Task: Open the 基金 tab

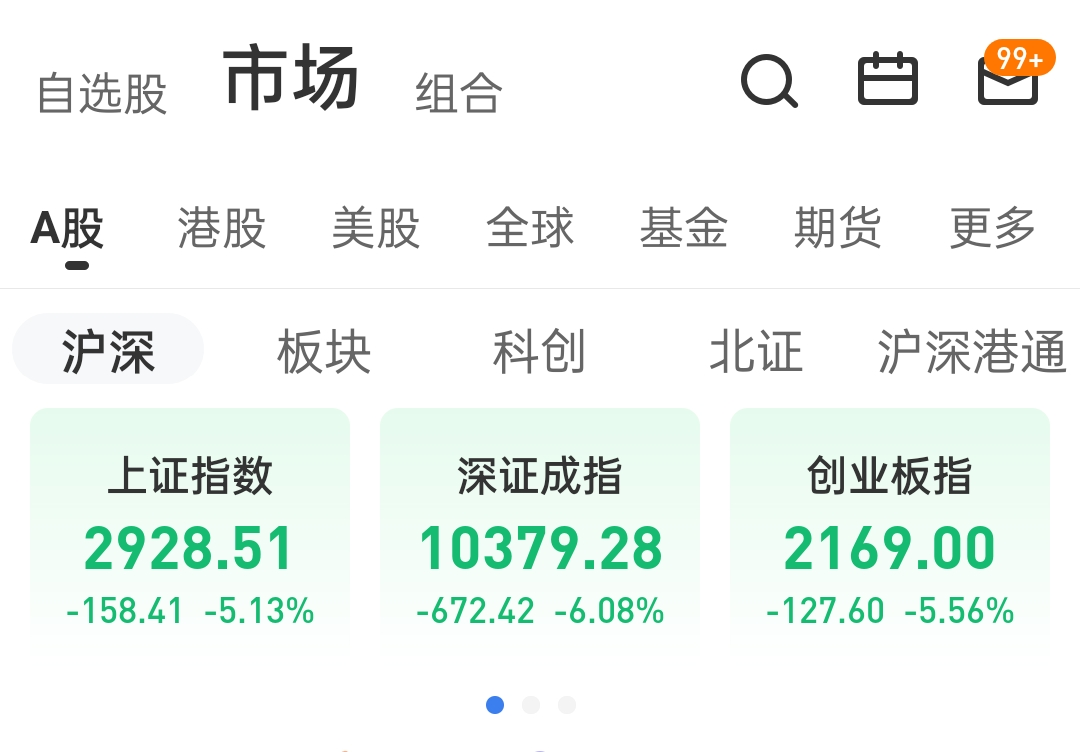Action: [x=684, y=229]
